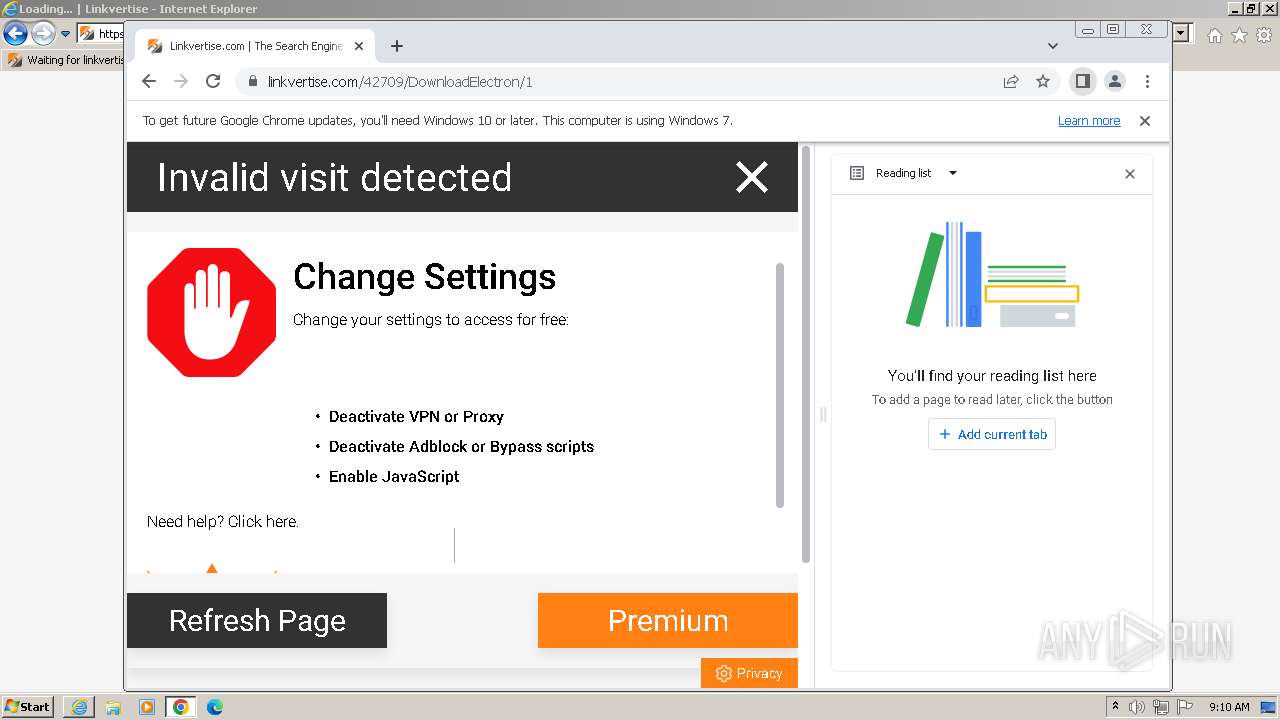1280x720 pixels.
Task: Open Chrome profile icon
Action: (1115, 82)
